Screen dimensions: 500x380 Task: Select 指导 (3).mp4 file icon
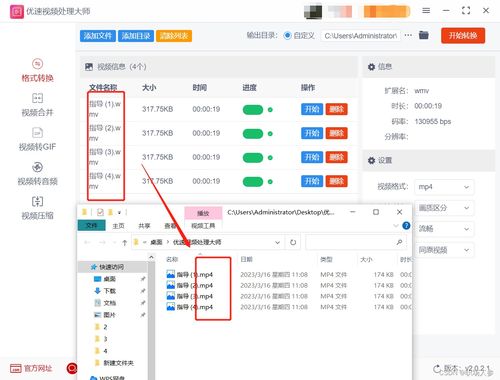tap(171, 296)
